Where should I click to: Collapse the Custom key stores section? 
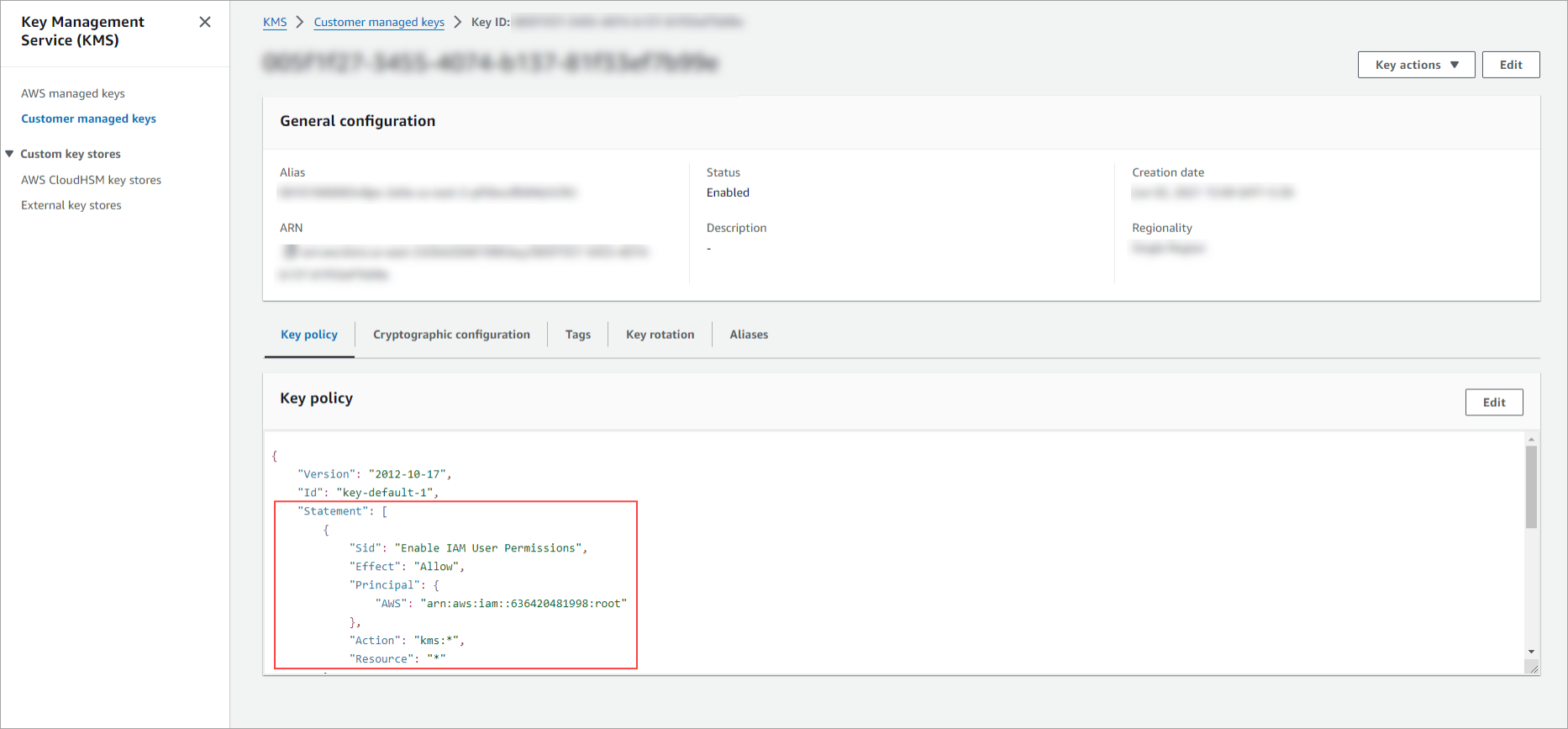(x=10, y=154)
